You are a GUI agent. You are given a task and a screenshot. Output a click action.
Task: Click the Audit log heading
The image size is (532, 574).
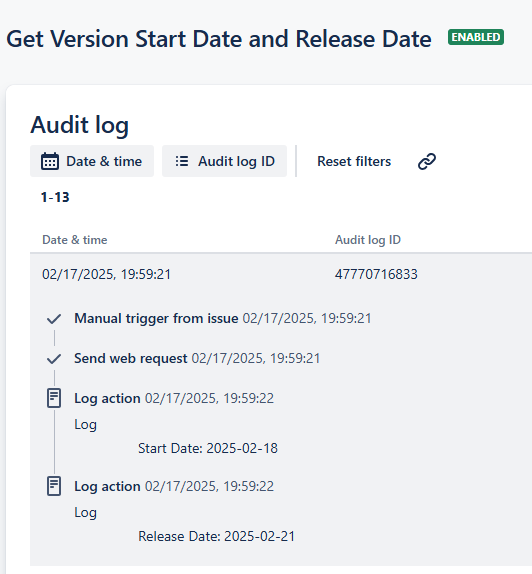pos(79,125)
